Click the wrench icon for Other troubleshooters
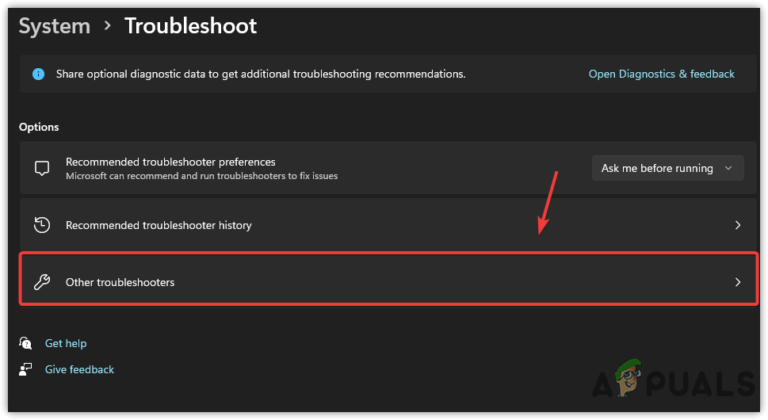Viewport: 768px width, 420px height. coord(42,282)
